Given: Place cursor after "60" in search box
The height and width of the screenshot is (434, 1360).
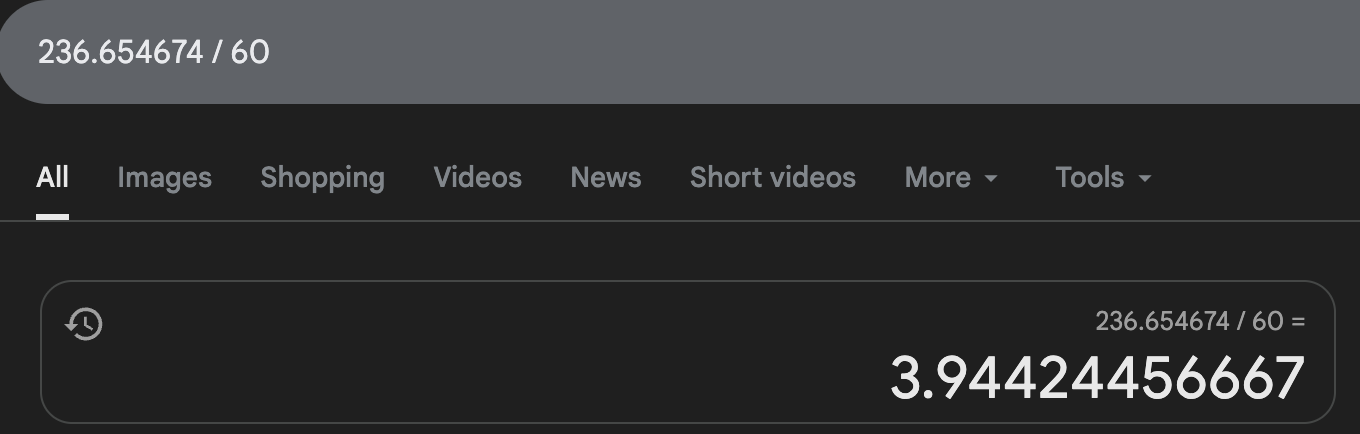Looking at the screenshot, I should 270,52.
